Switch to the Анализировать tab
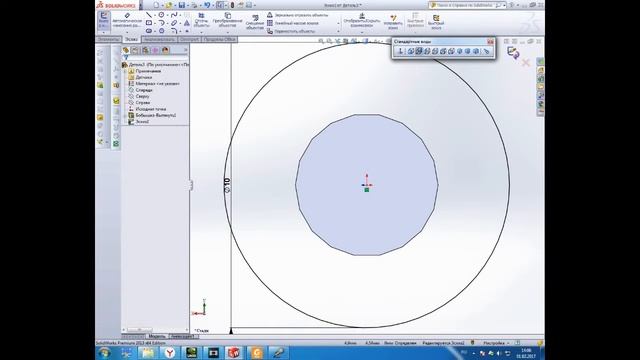 pyautogui.click(x=160, y=40)
